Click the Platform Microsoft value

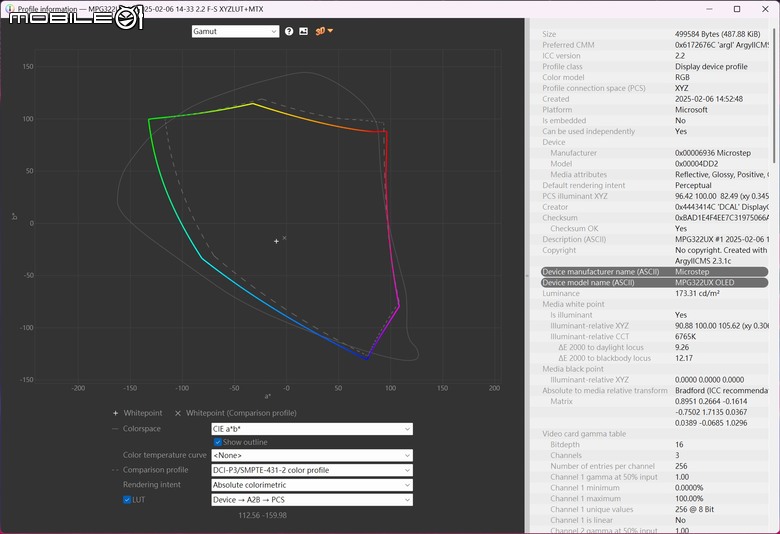pyautogui.click(x=691, y=110)
